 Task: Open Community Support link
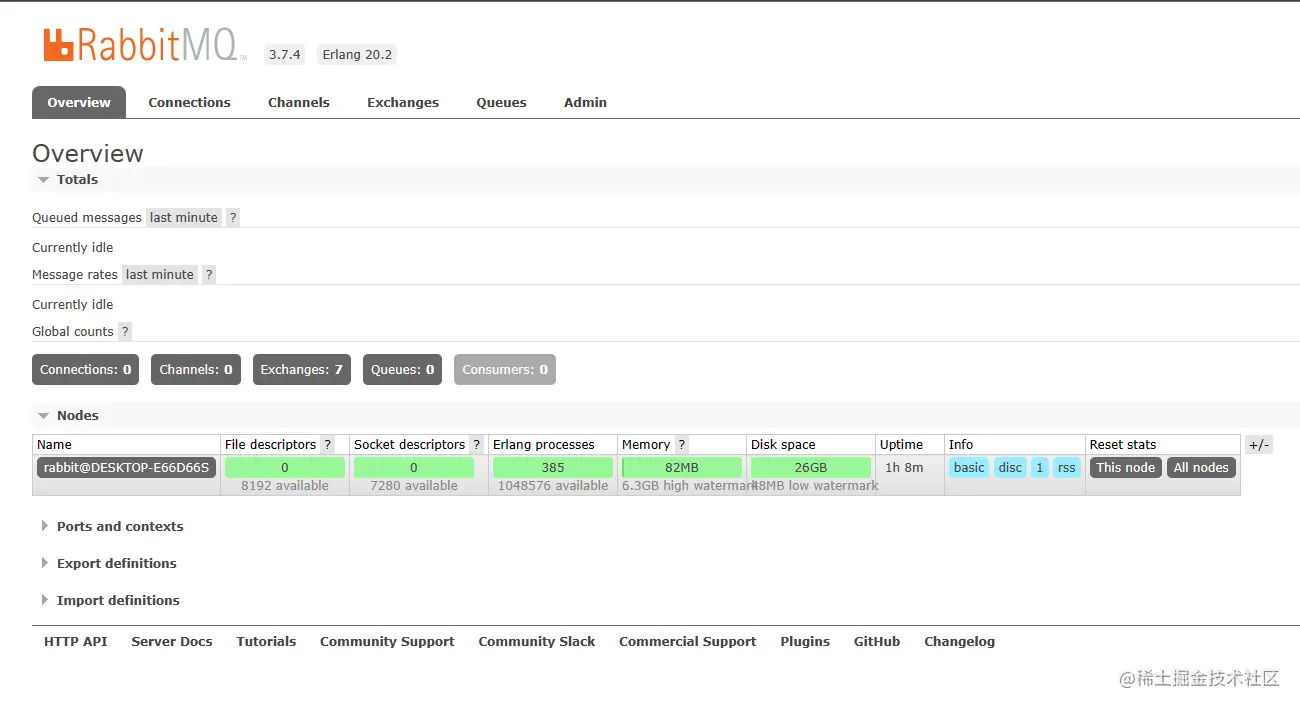[x=387, y=642]
